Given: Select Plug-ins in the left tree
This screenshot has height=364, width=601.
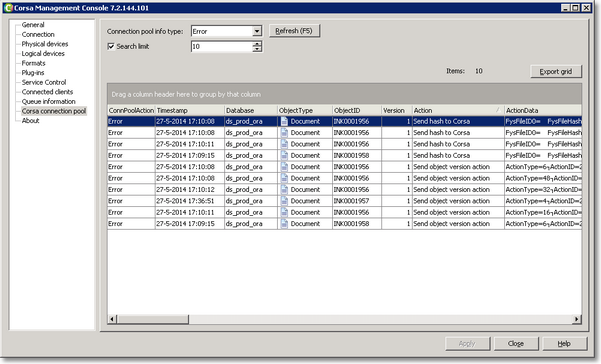Looking at the screenshot, I should tap(33, 73).
